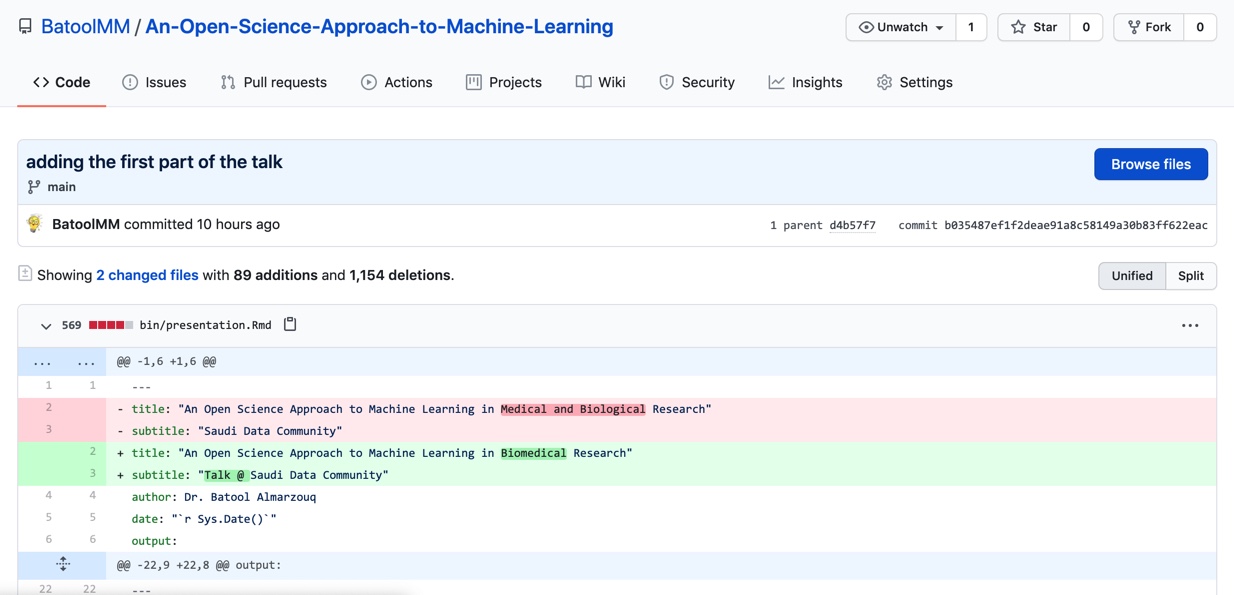Image resolution: width=1234 pixels, height=595 pixels.
Task: Click the Browse files button
Action: click(x=1150, y=164)
